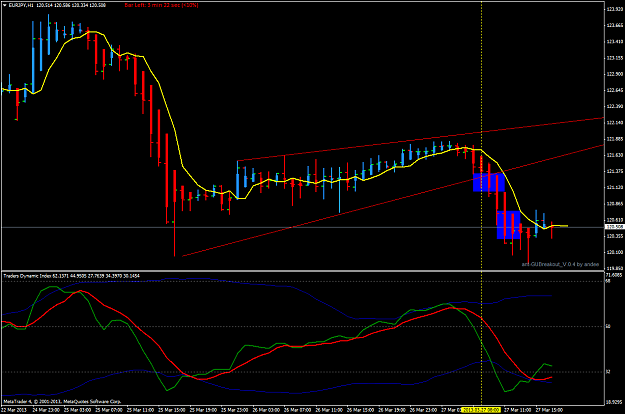Click the MetaTrader 4 MetaQuotes copyright text
This screenshot has height=414, width=625.
click(x=62, y=402)
